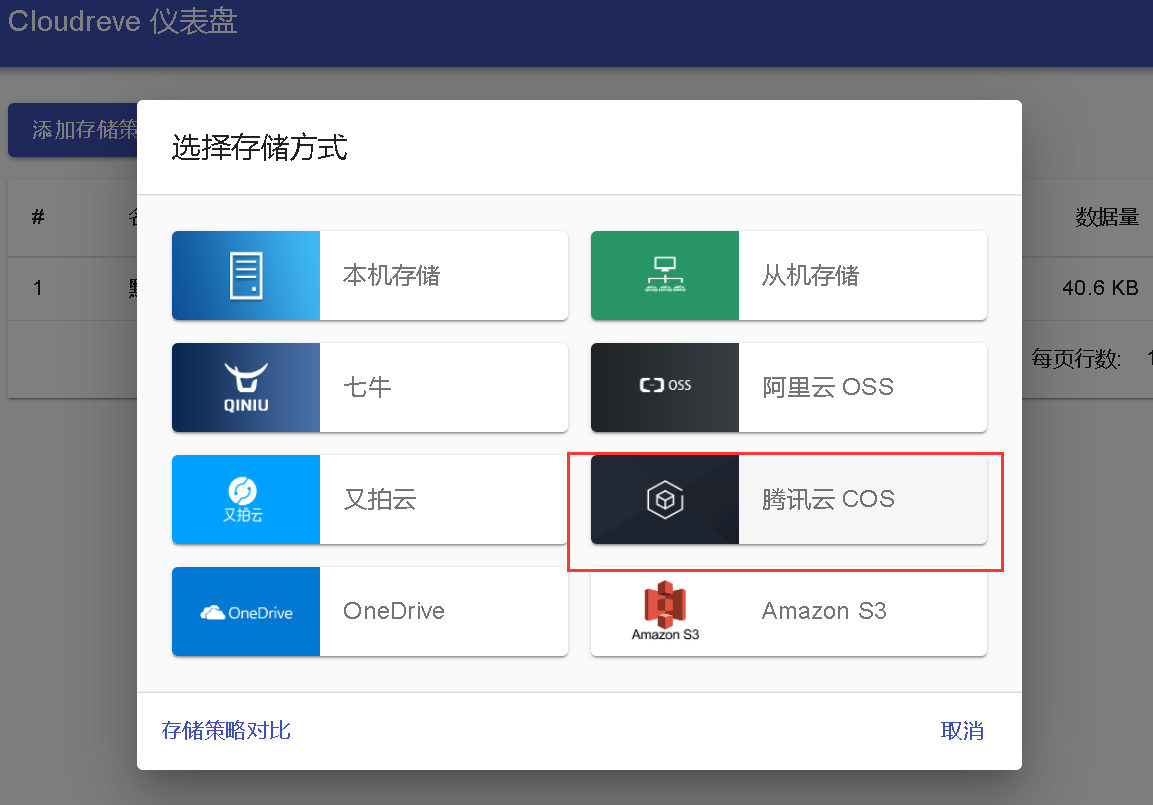Choose the OneDrive cloud logo

(x=246, y=612)
